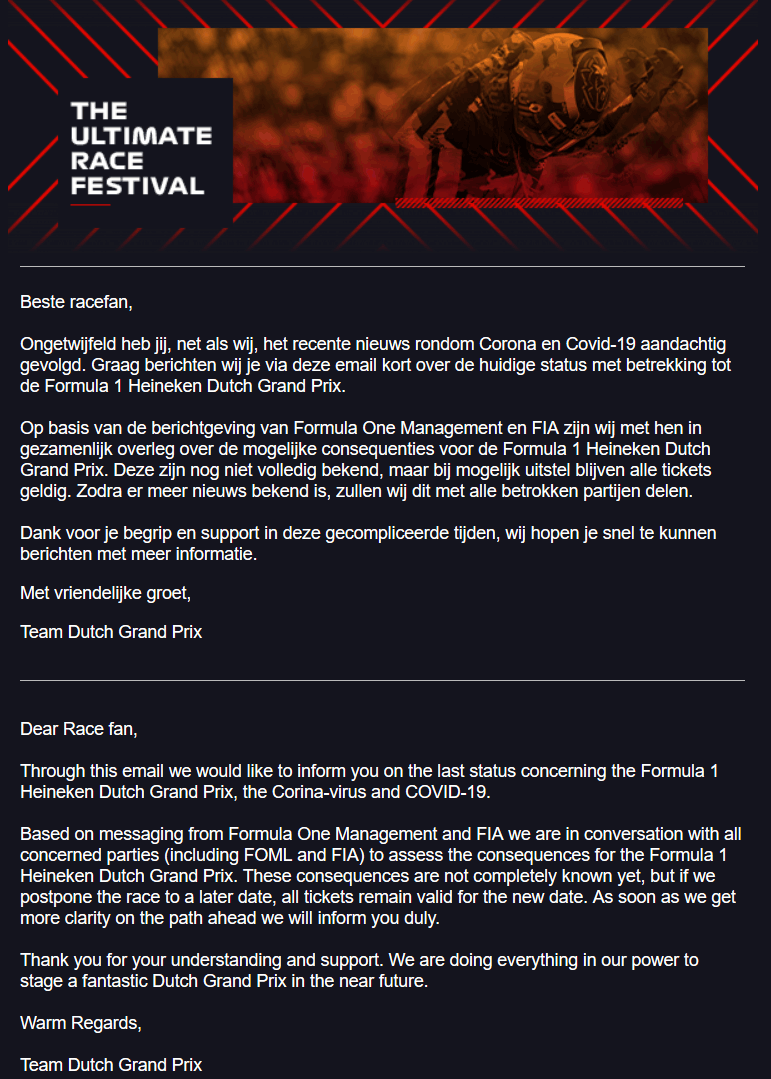Click the short red underline beneath the logo
The height and width of the screenshot is (1079, 771).
pos(91,205)
